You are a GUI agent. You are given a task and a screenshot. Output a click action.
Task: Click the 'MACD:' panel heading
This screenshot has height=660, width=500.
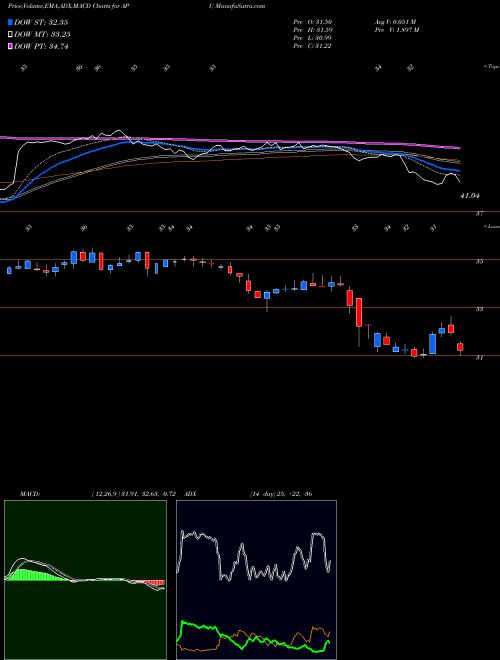[30, 494]
